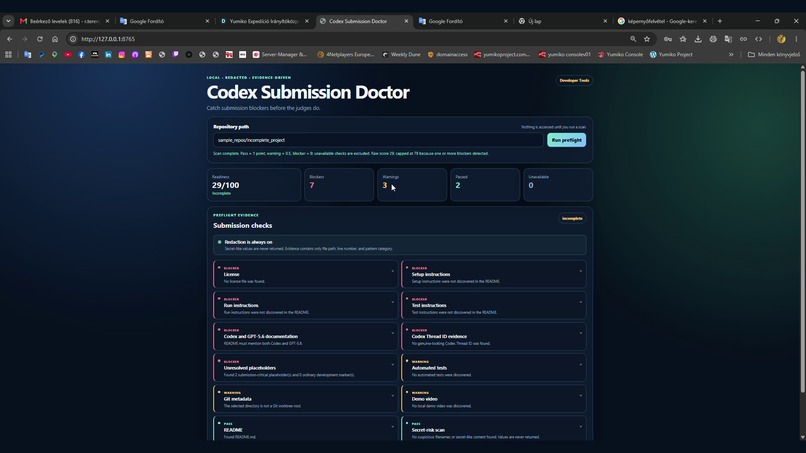The image size is (806, 453).
Task: Expand the Git metadata warning
Action: tap(306, 398)
